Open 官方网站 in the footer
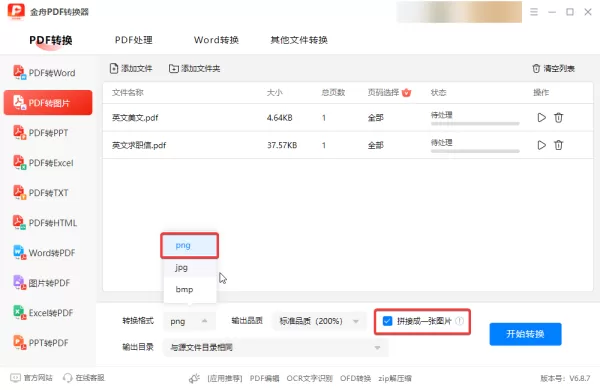 click(x=31, y=378)
